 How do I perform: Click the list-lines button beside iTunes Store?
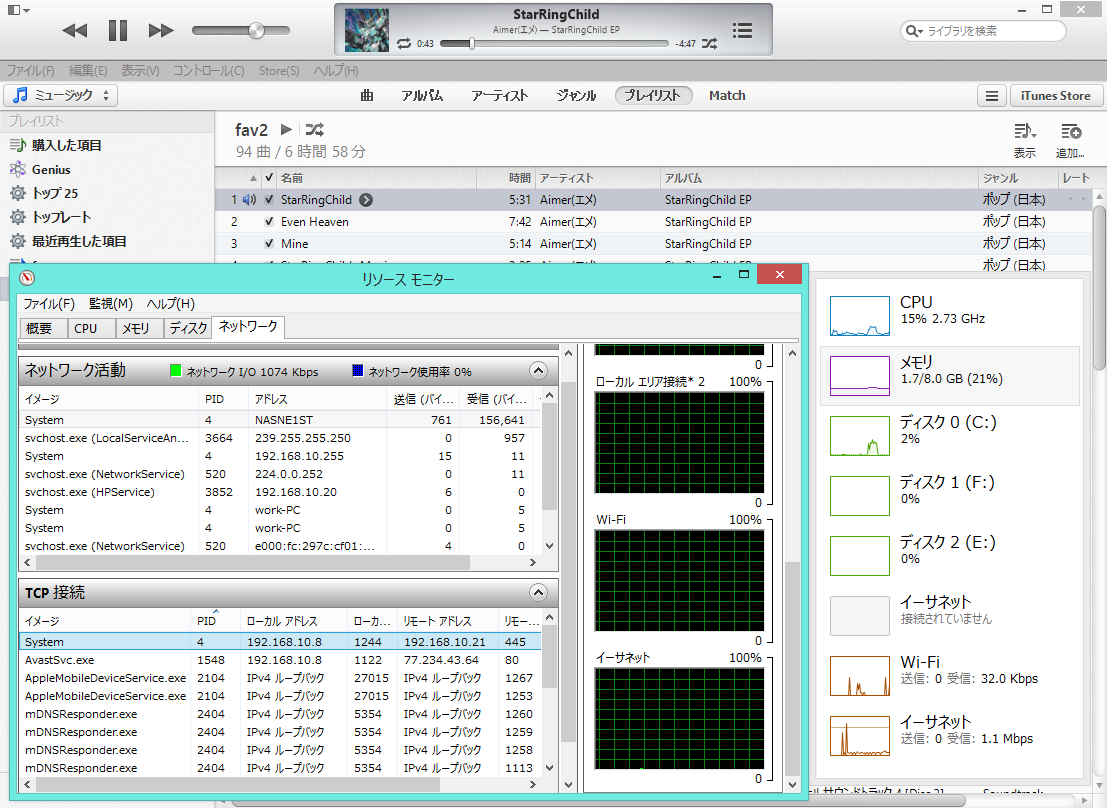992,96
